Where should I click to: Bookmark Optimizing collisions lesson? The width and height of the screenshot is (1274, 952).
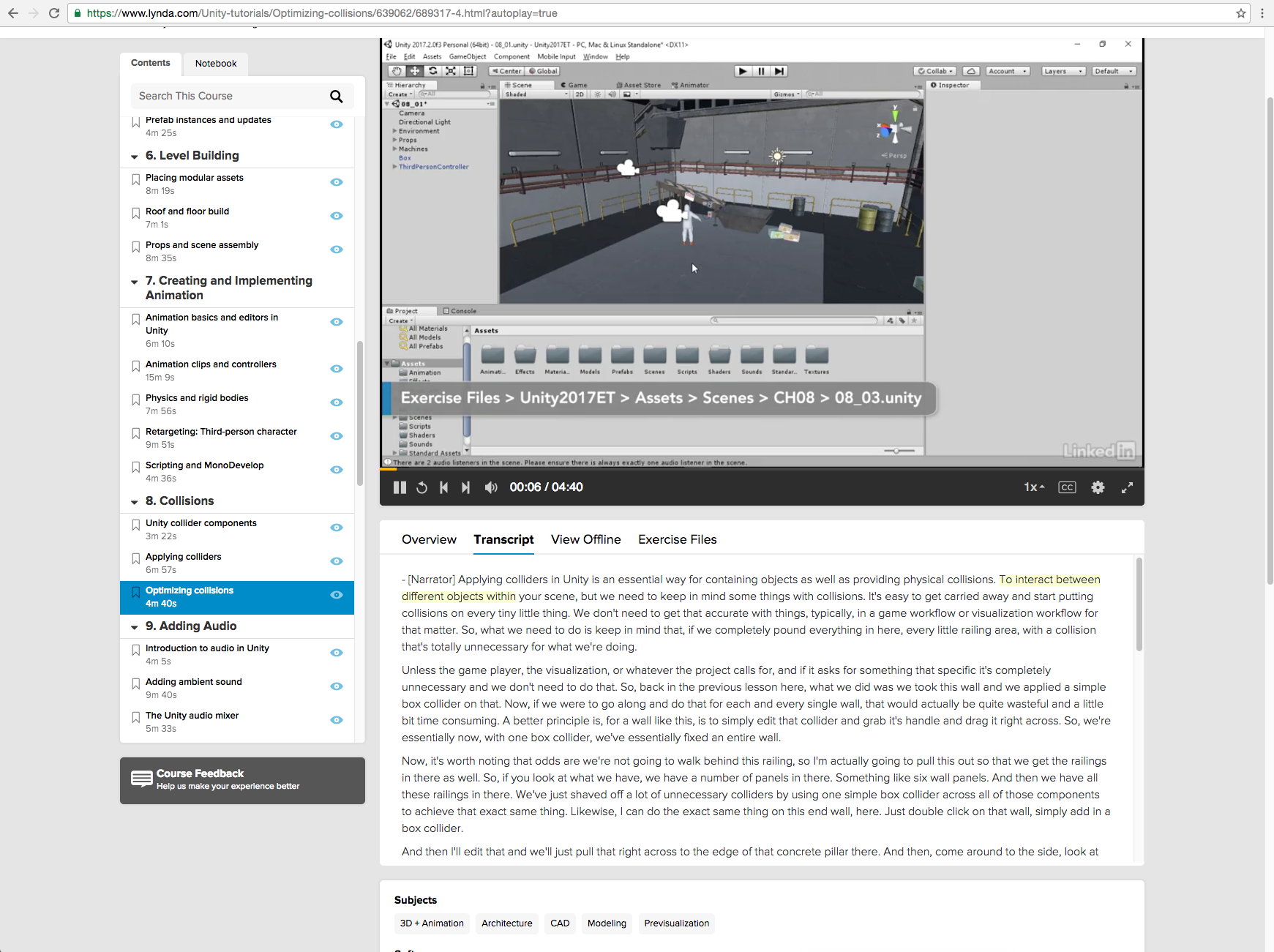(135, 592)
